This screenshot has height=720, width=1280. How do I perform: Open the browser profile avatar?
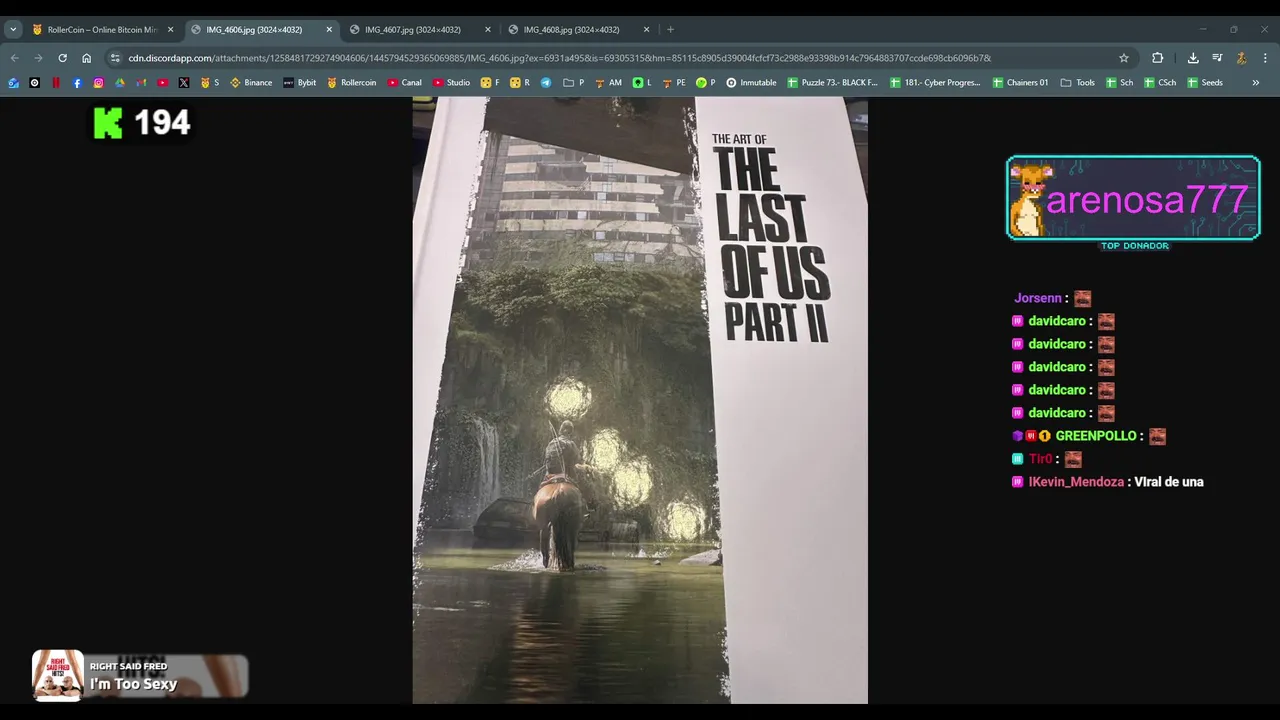point(1241,58)
